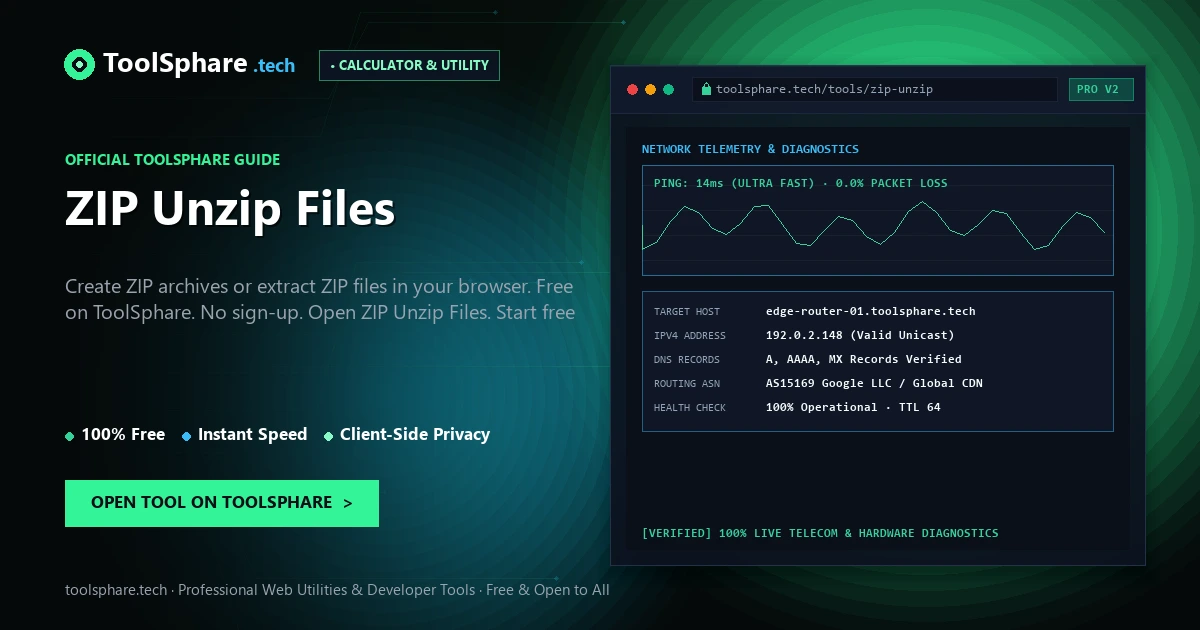Click the ToolSphare .tech brand name
The width and height of the screenshot is (1200, 630).
click(x=199, y=64)
